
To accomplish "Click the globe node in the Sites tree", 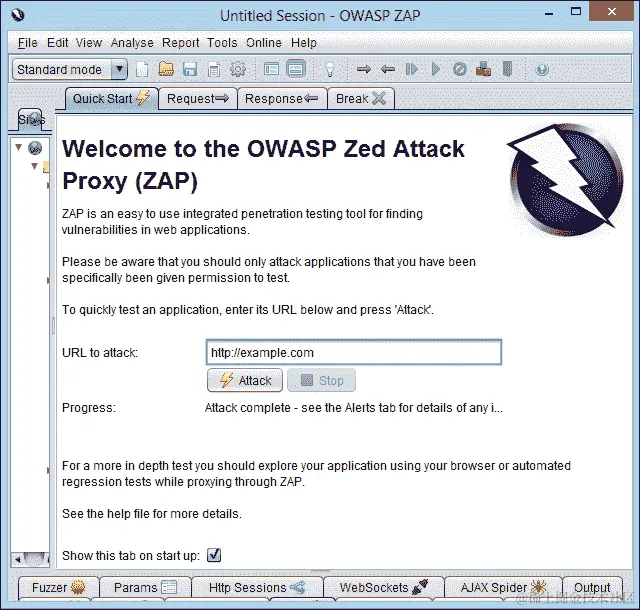I will [35, 147].
